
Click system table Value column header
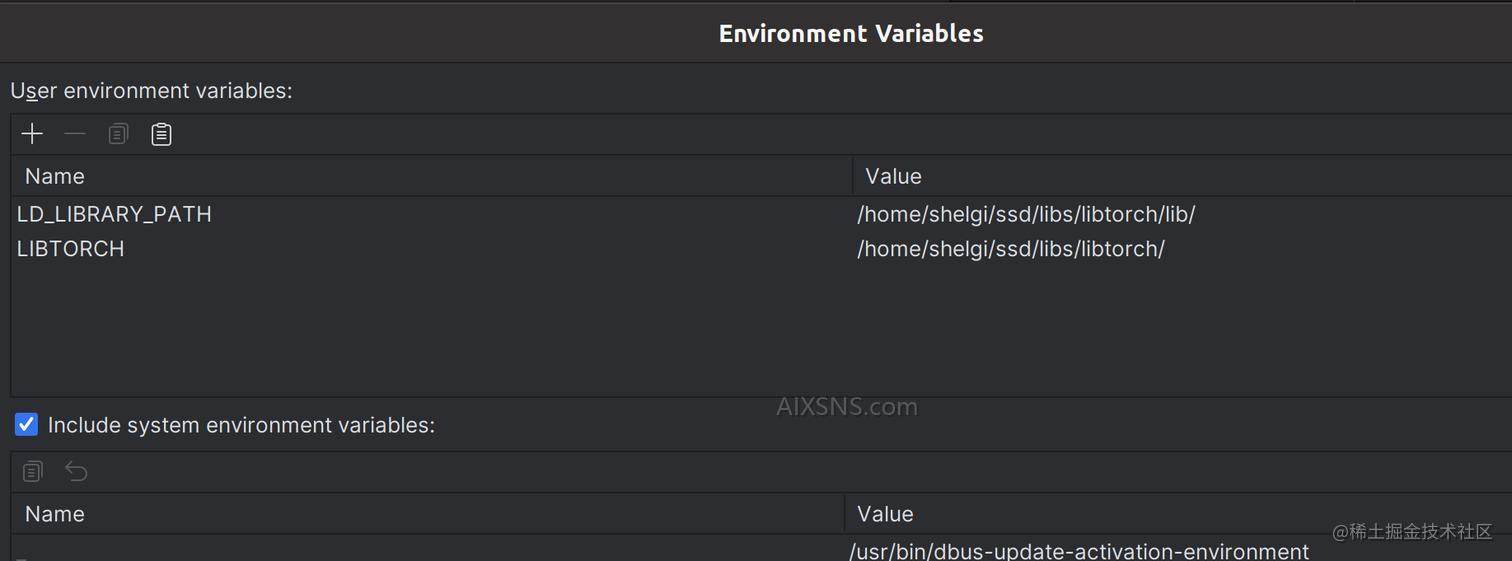[x=885, y=514]
